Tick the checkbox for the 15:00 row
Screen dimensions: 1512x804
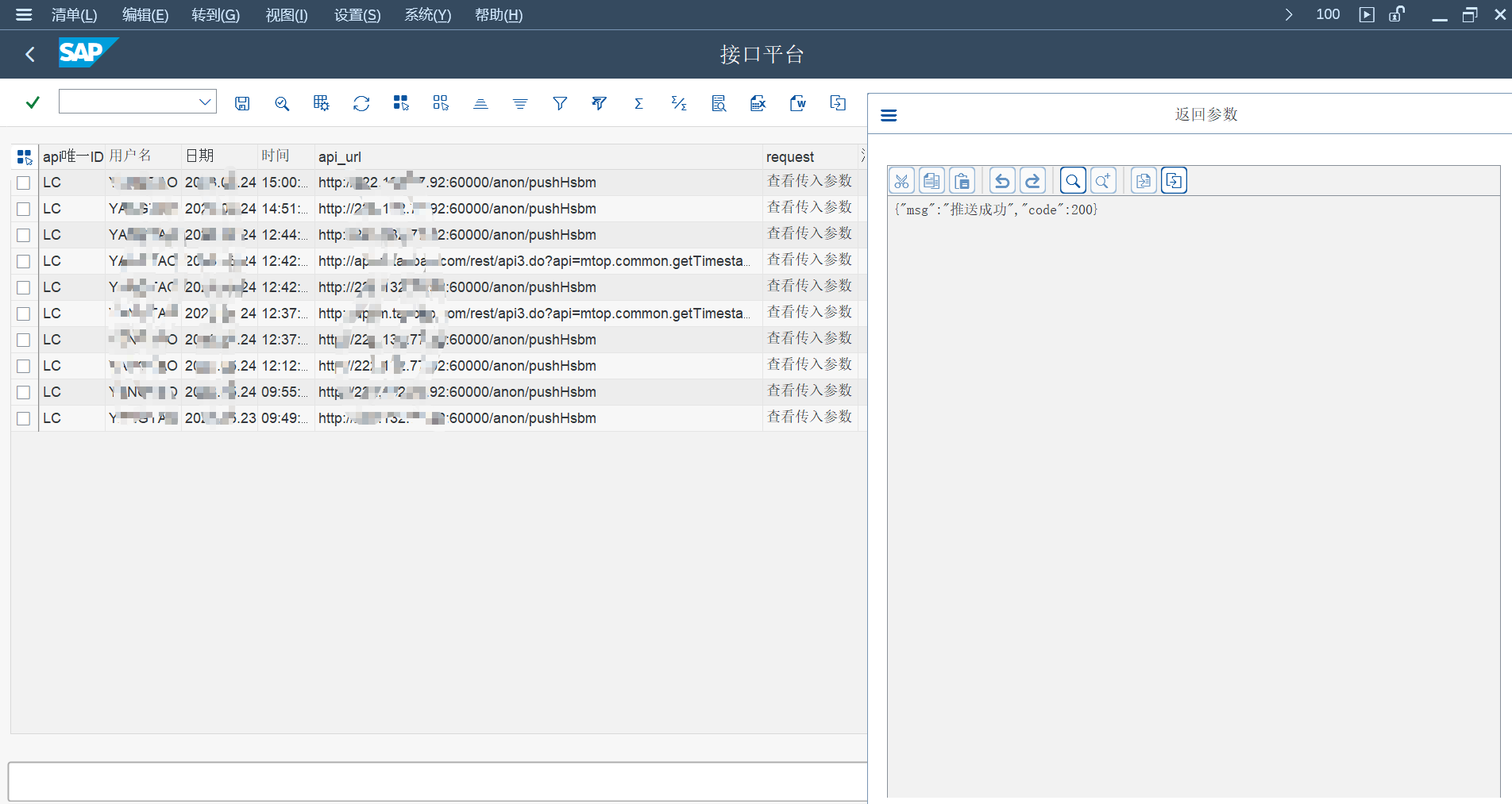click(x=24, y=183)
